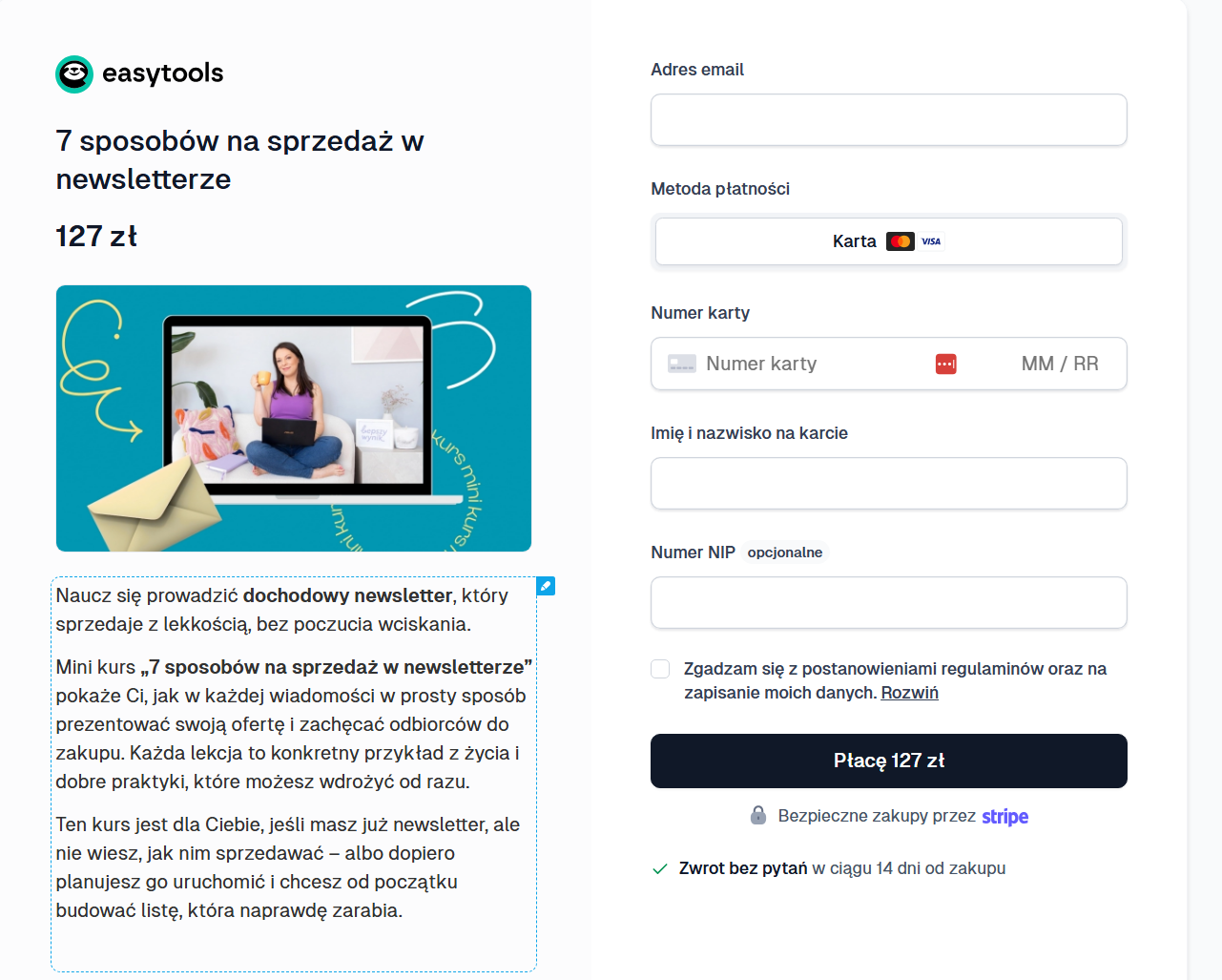Focus the Adres email input field
The height and width of the screenshot is (980, 1222).
[x=889, y=119]
